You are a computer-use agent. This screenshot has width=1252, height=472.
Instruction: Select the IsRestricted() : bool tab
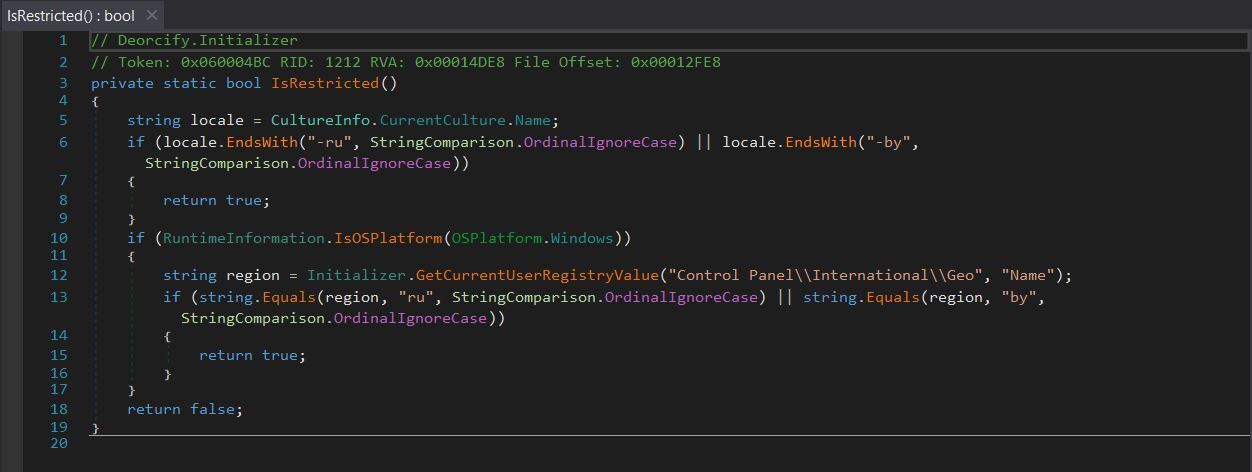coord(70,16)
